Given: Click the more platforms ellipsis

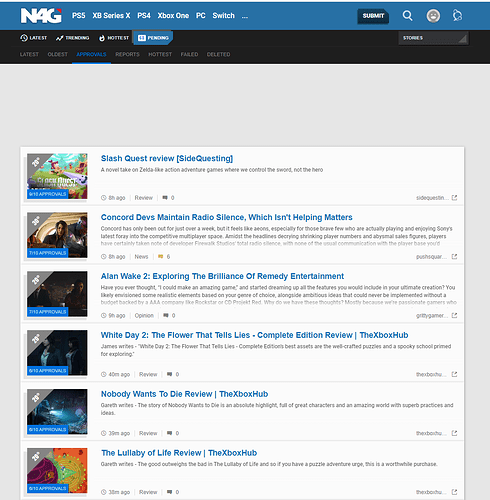Looking at the screenshot, I should coord(245,16).
